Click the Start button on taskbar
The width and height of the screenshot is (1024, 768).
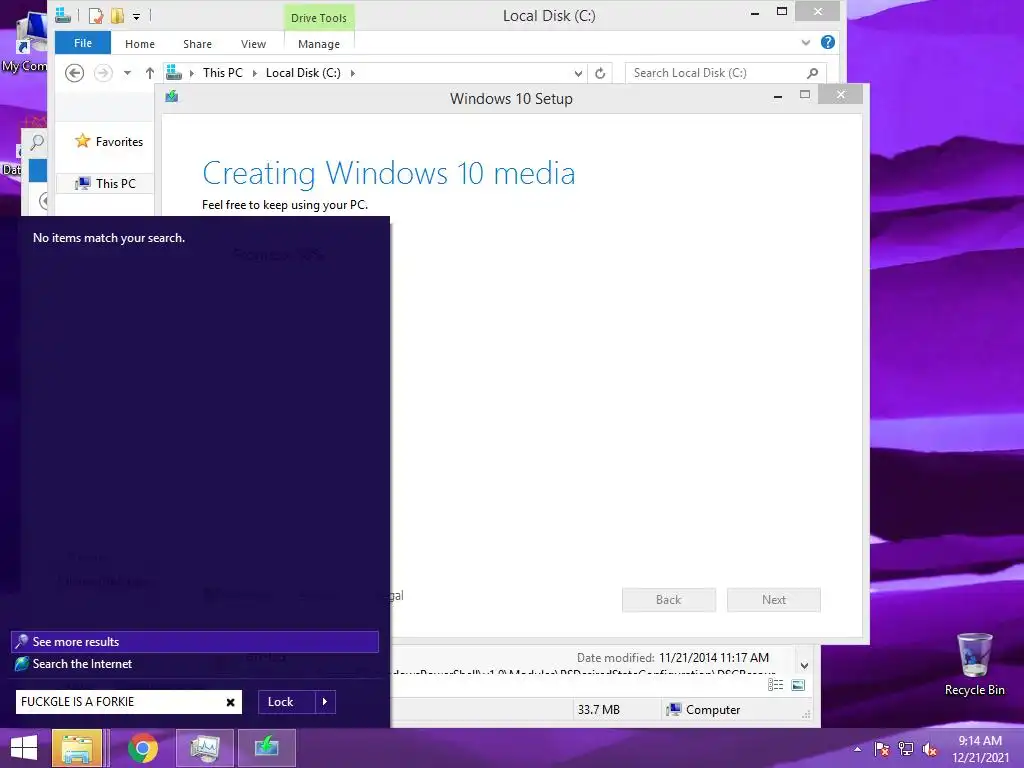click(24, 748)
